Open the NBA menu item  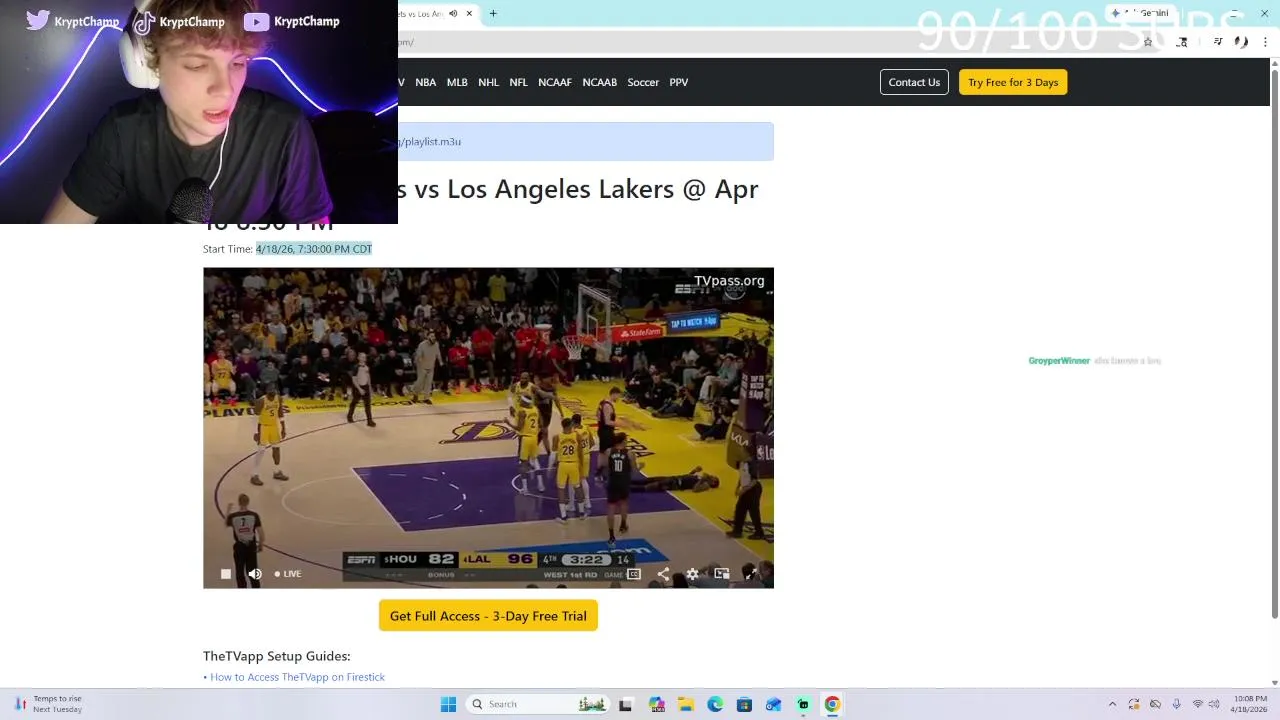point(426,82)
